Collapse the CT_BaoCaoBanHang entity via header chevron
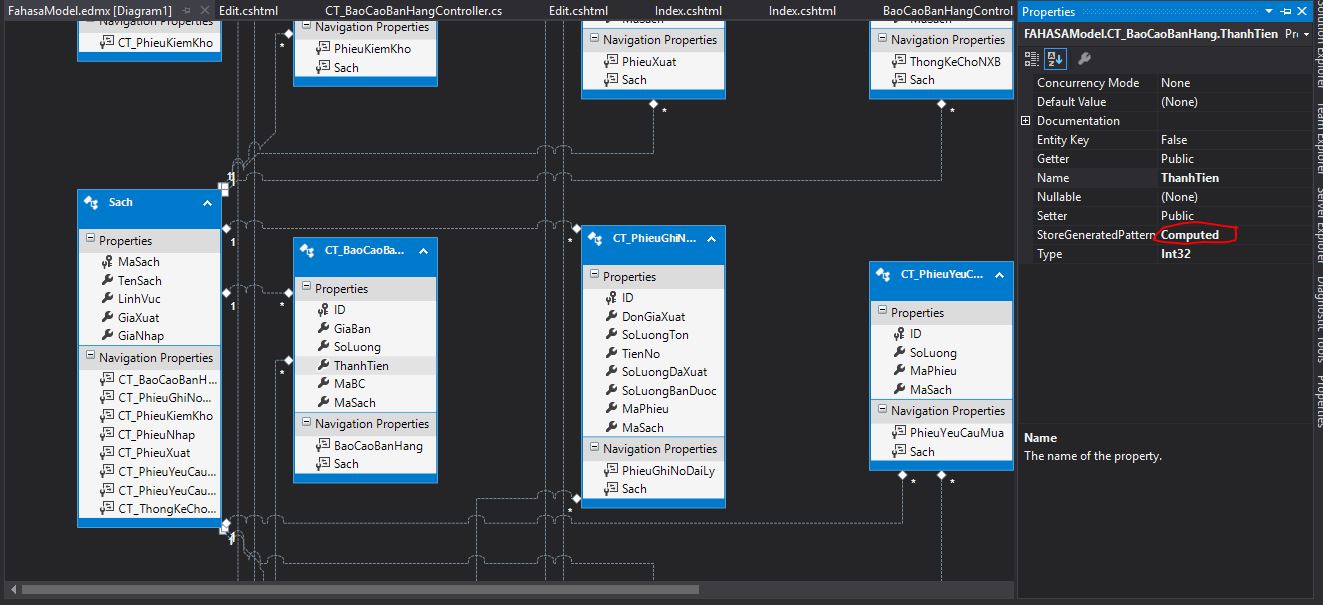Image resolution: width=1323 pixels, height=605 pixels. pyautogui.click(x=423, y=250)
